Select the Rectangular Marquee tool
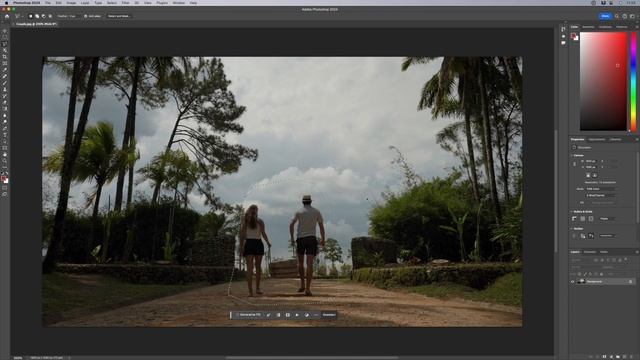Image resolution: width=640 pixels, height=360 pixels. (5, 37)
